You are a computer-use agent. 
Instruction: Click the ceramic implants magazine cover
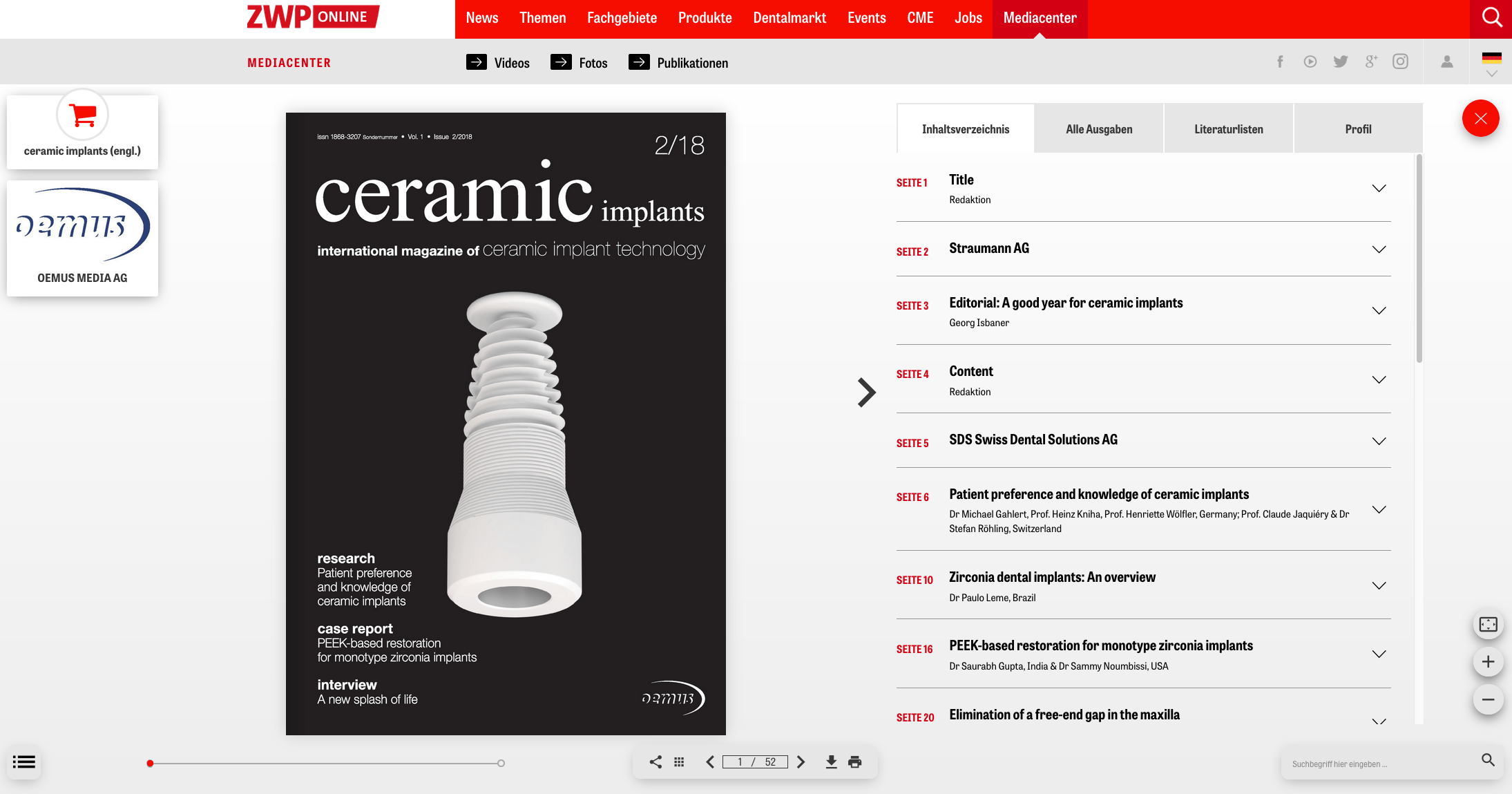click(x=506, y=424)
